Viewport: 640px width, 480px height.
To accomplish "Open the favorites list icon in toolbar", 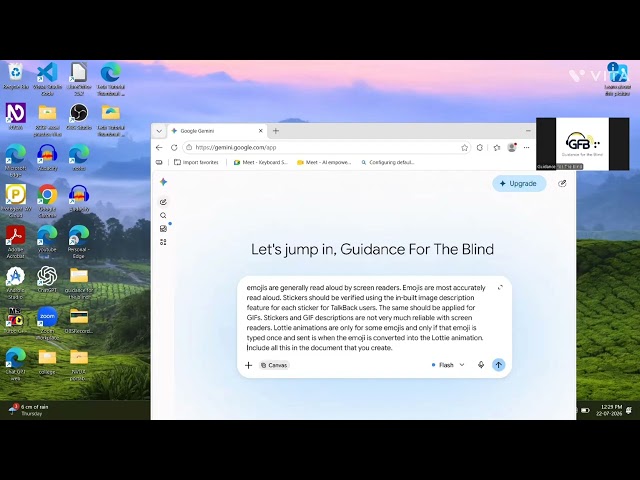I will (496, 148).
